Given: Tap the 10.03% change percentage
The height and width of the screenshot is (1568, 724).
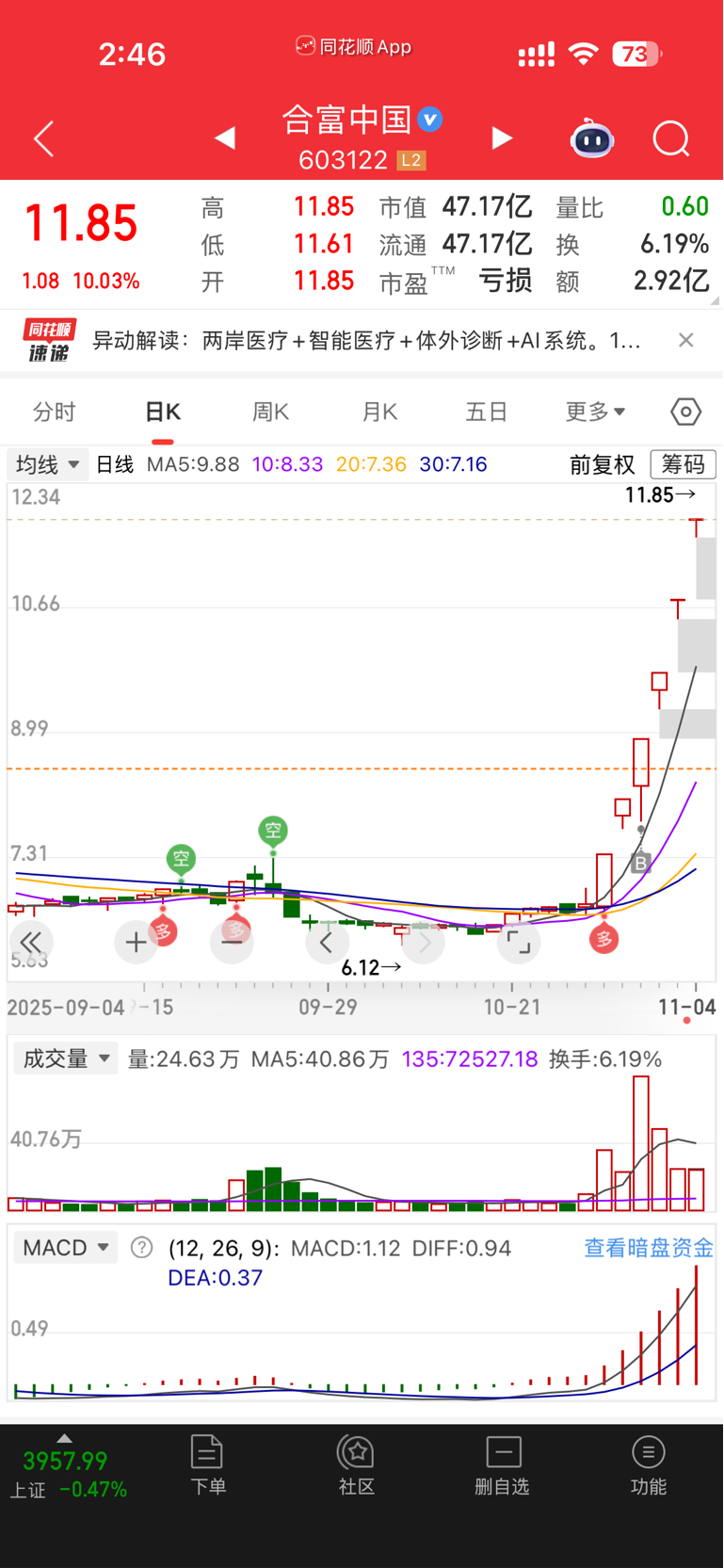Looking at the screenshot, I should tap(106, 281).
